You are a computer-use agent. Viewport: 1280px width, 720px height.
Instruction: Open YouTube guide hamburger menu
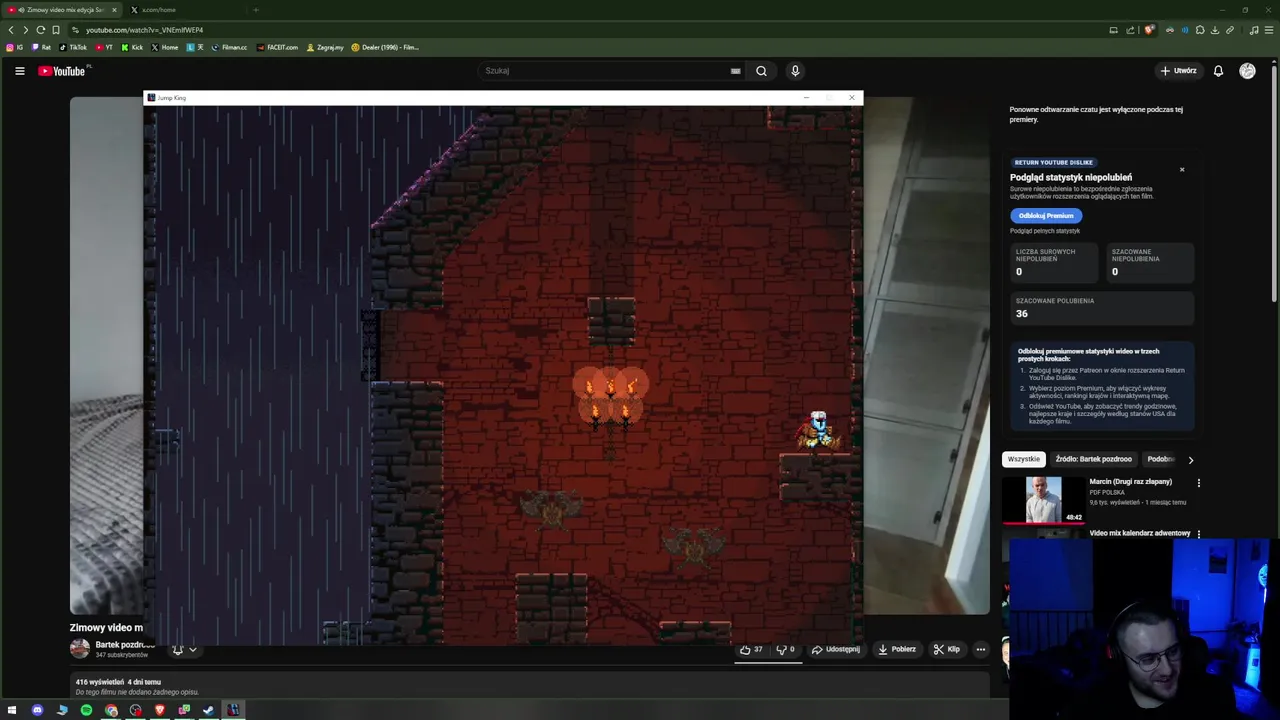tap(19, 71)
